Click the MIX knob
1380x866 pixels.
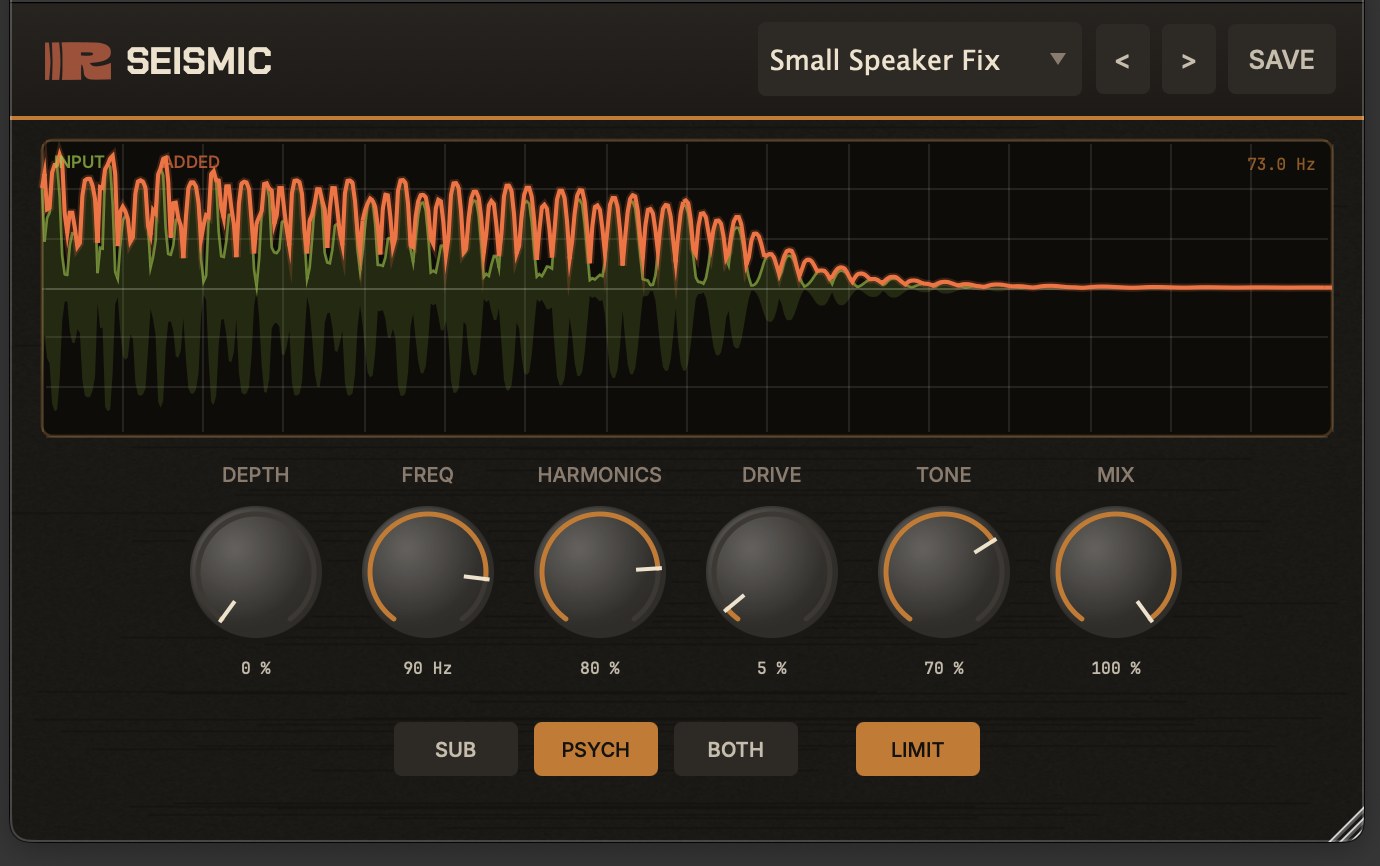pyautogui.click(x=1116, y=573)
